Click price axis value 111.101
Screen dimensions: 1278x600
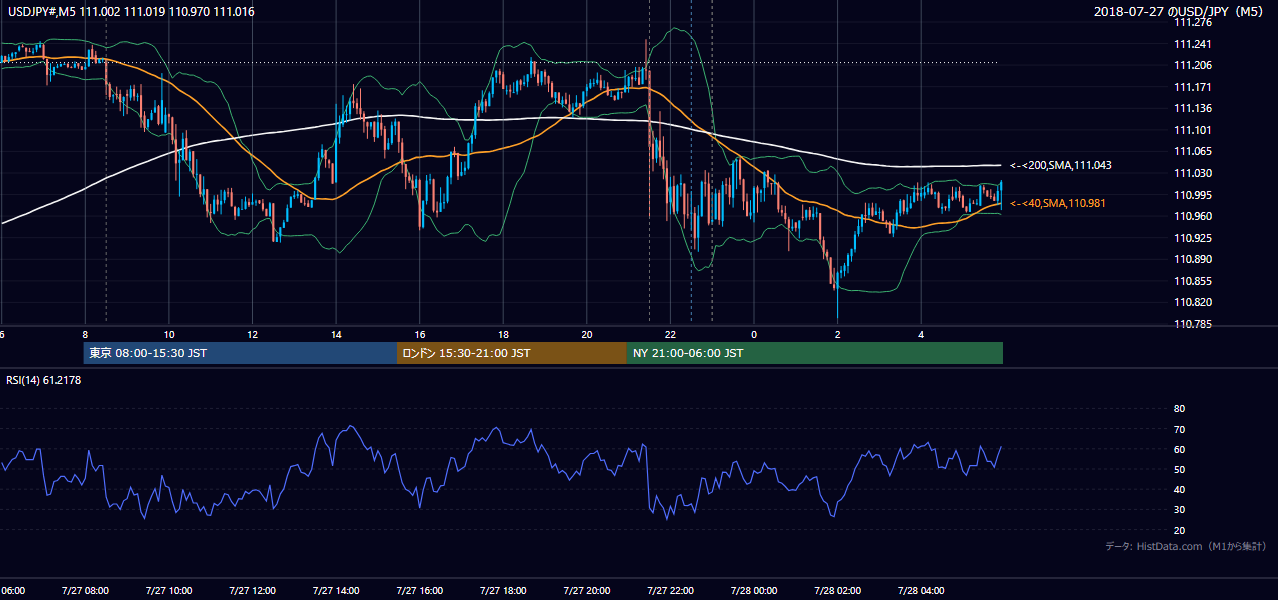[1193, 130]
